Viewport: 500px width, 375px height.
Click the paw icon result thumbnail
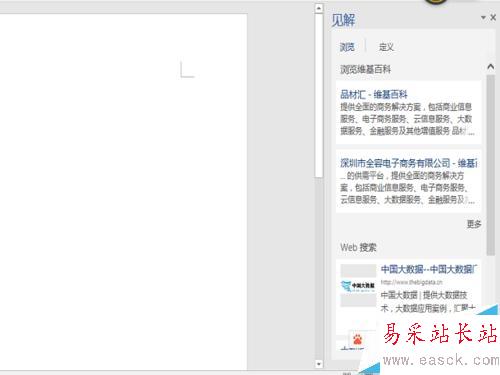coord(357,339)
